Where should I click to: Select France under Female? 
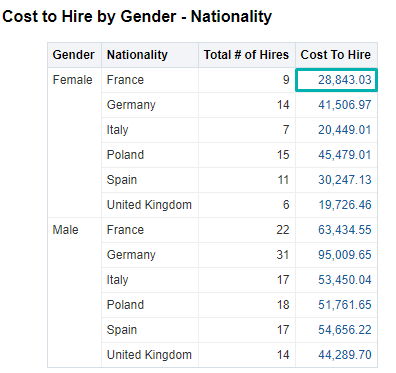click(x=125, y=80)
